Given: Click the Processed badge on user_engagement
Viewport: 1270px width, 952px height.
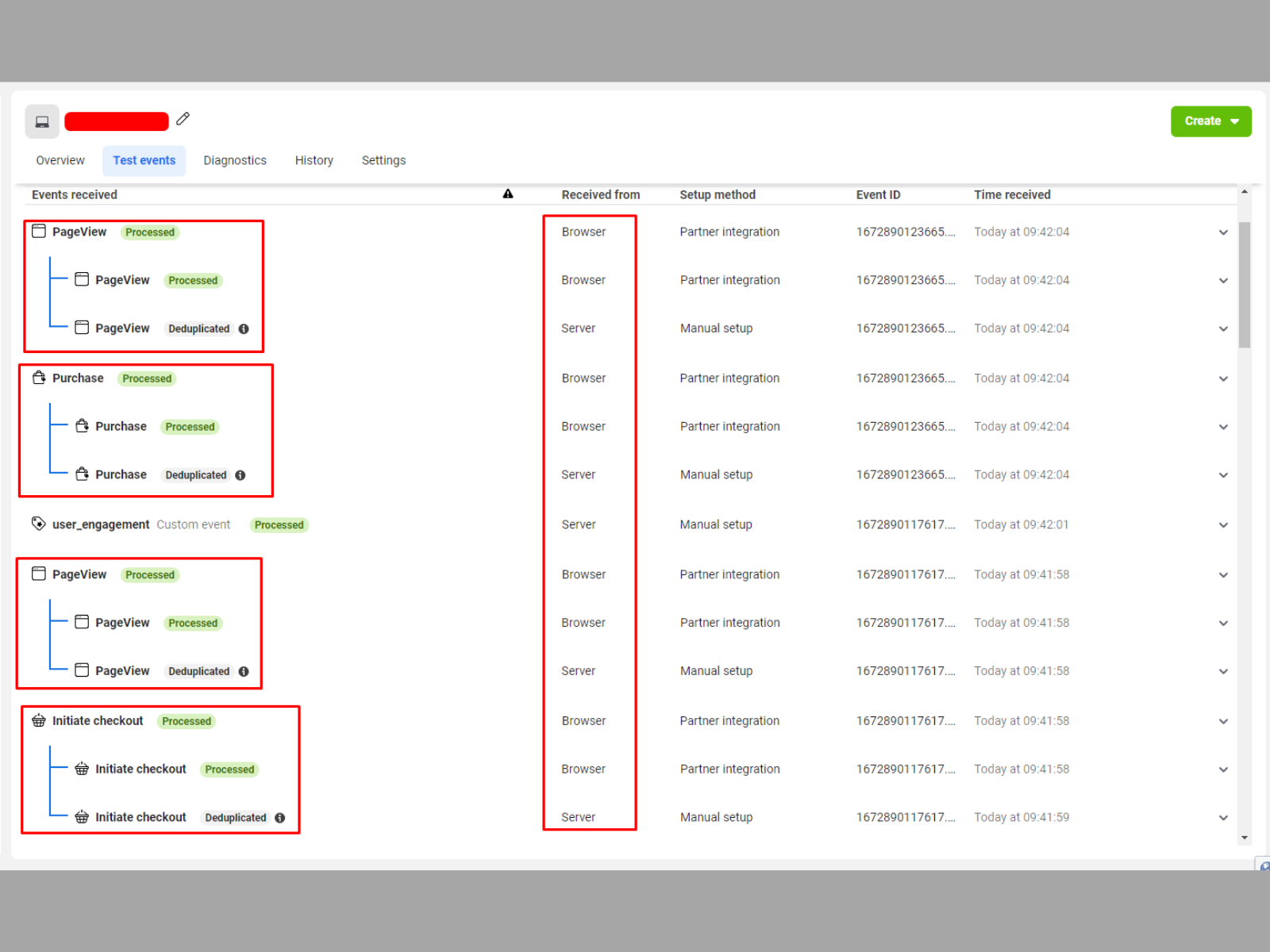Looking at the screenshot, I should point(278,524).
